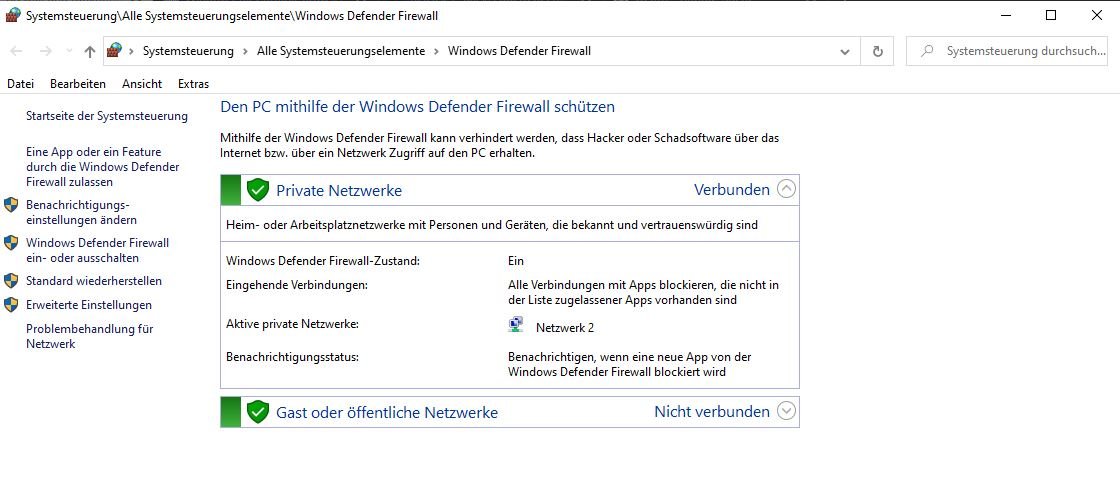The width and height of the screenshot is (1120, 479).
Task: Open the address bar history dropdown
Action: coord(845,51)
